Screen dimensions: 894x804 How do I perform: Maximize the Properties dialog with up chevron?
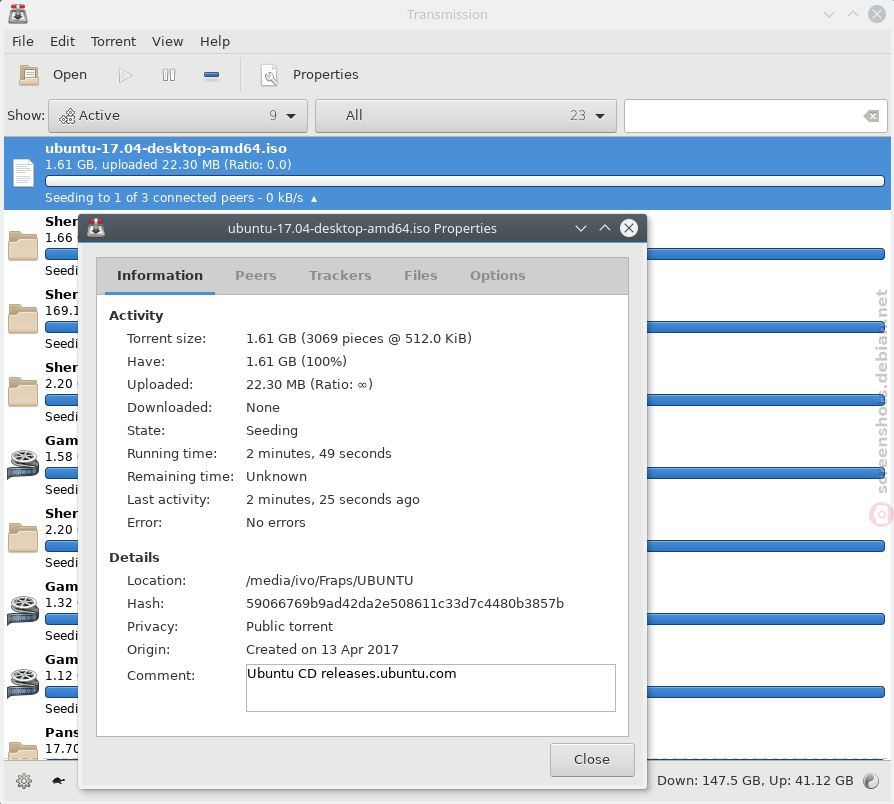click(x=604, y=228)
